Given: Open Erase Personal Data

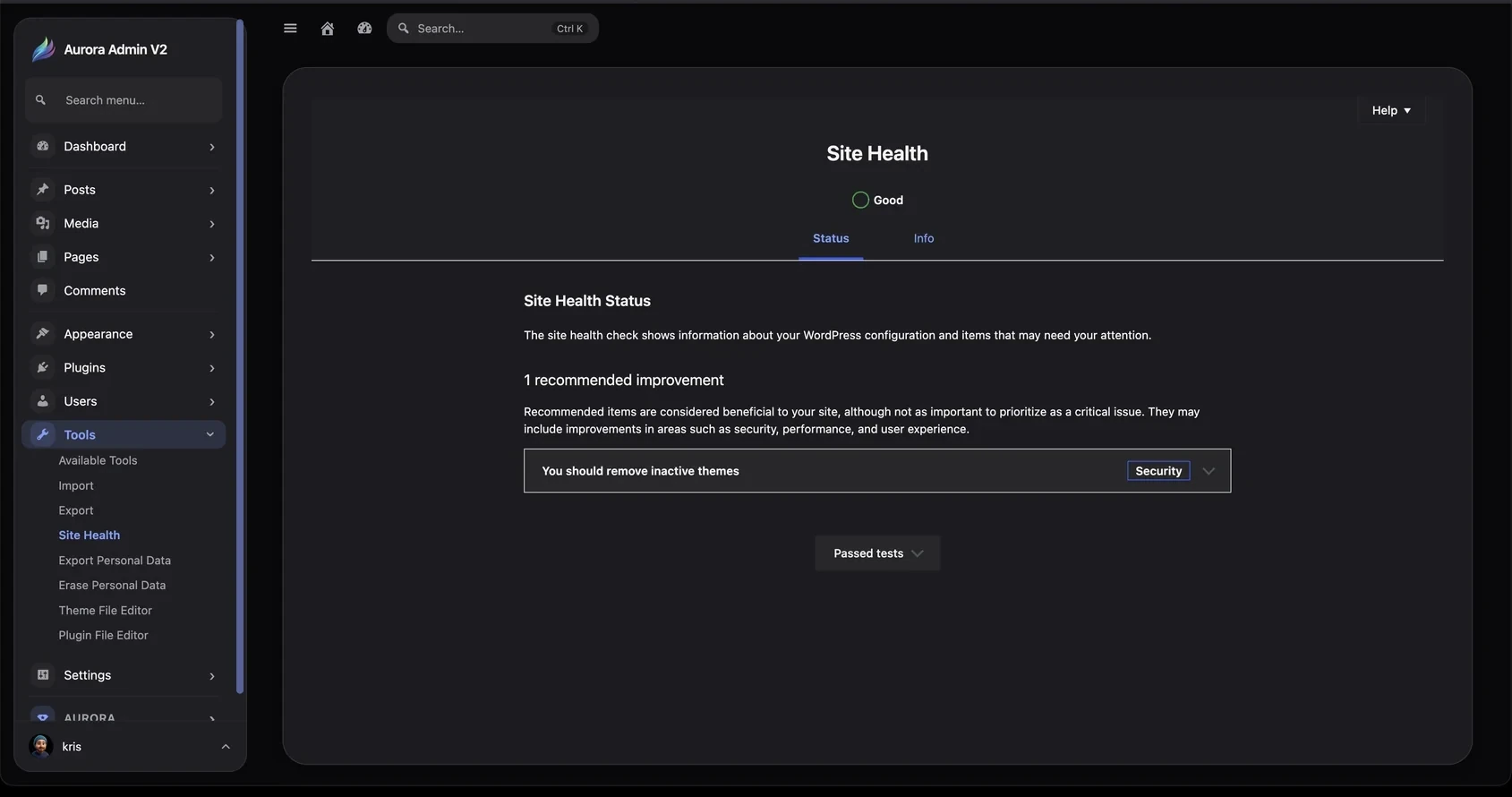Looking at the screenshot, I should (x=112, y=586).
